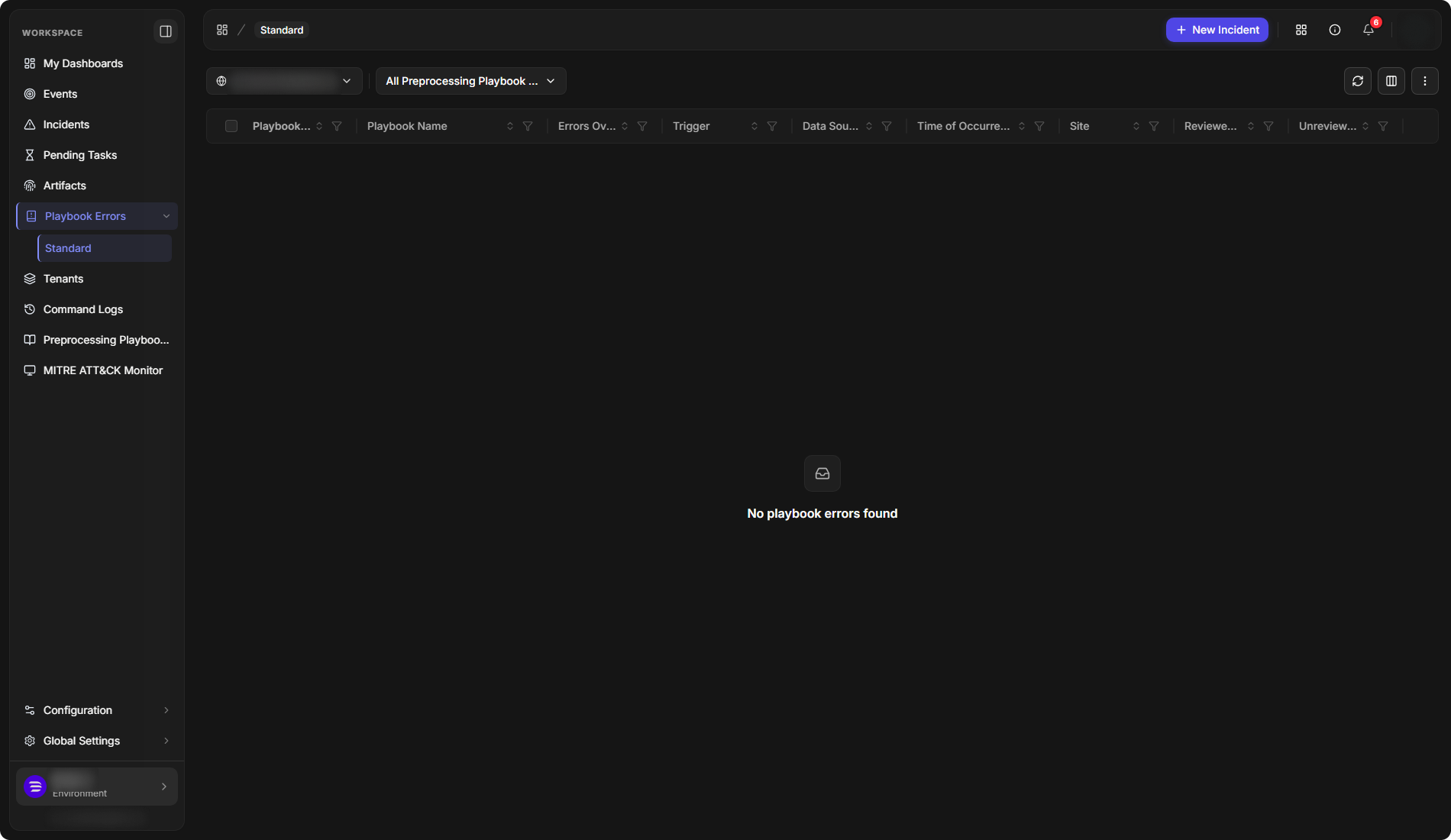This screenshot has width=1451, height=840.
Task: Click the info circle icon in header
Action: tap(1335, 30)
